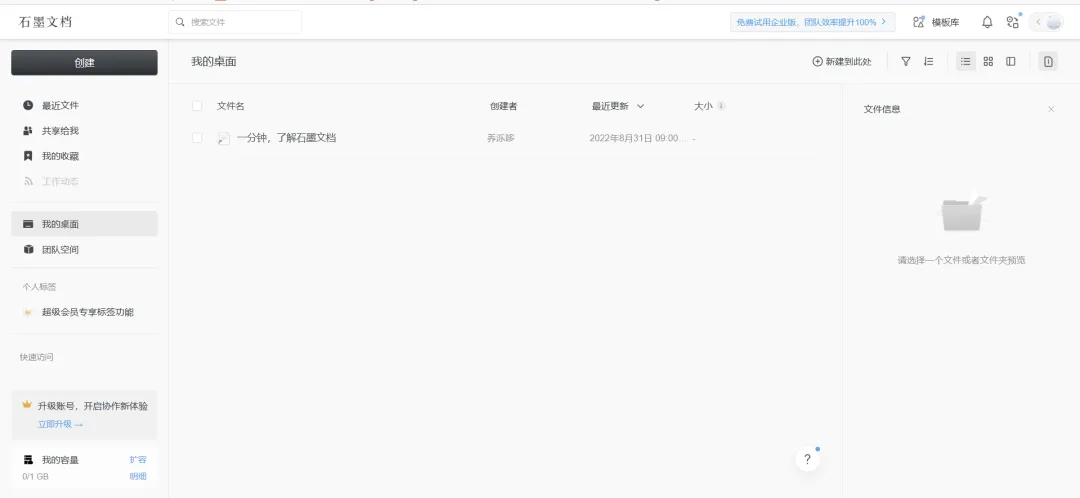1080x498 pixels.
Task: Open the notifications bell
Action: coord(987,22)
